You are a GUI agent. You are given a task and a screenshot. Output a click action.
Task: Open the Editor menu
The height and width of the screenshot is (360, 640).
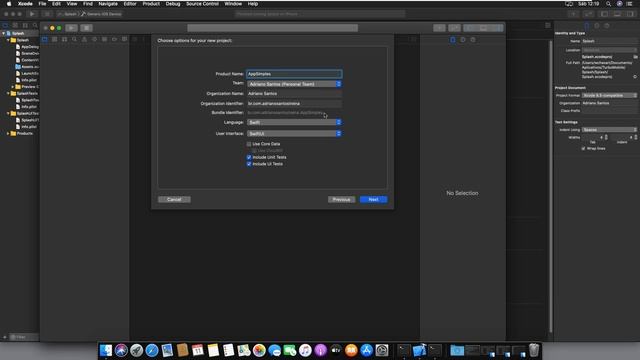tap(130, 4)
